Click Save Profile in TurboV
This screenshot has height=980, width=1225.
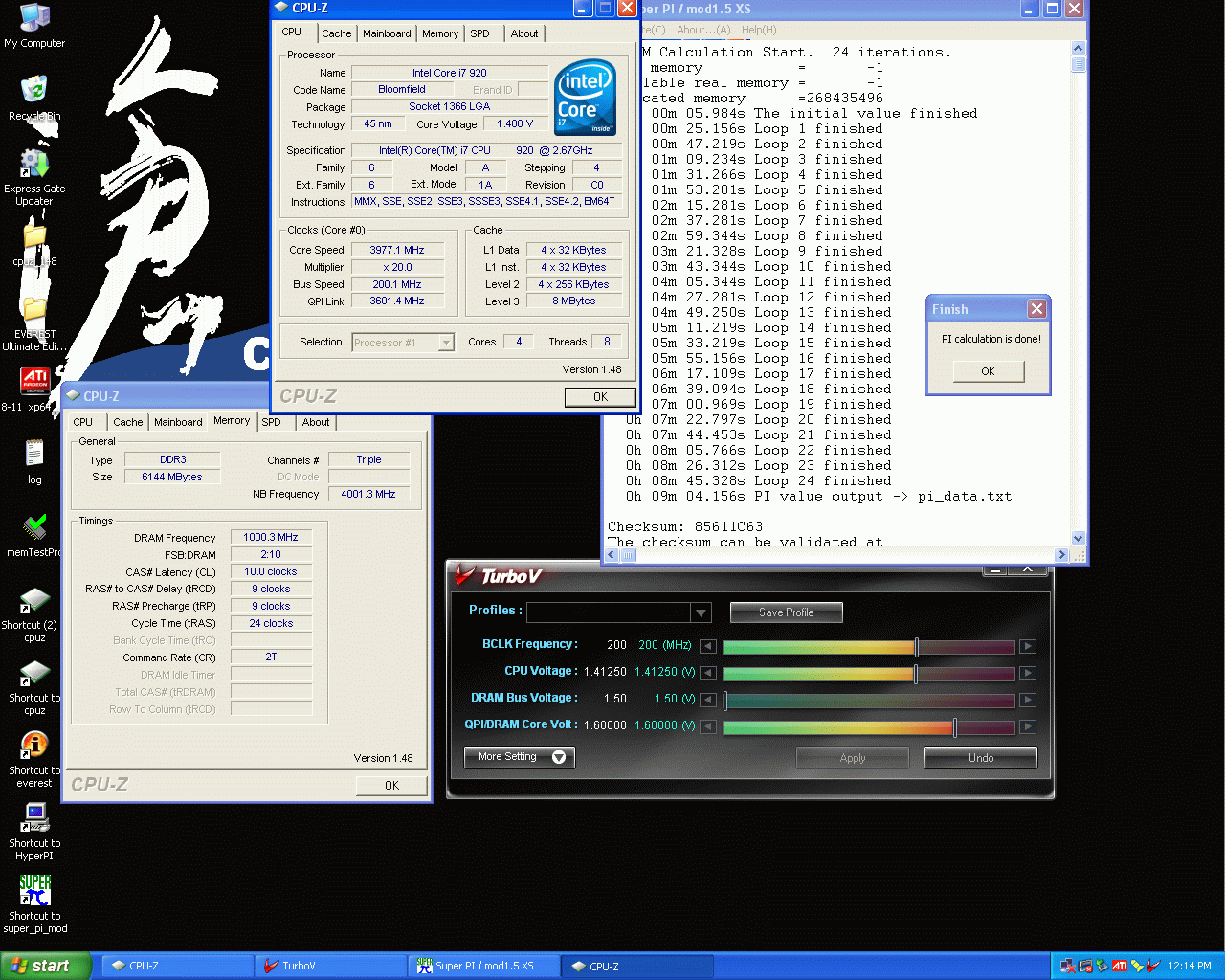(787, 612)
